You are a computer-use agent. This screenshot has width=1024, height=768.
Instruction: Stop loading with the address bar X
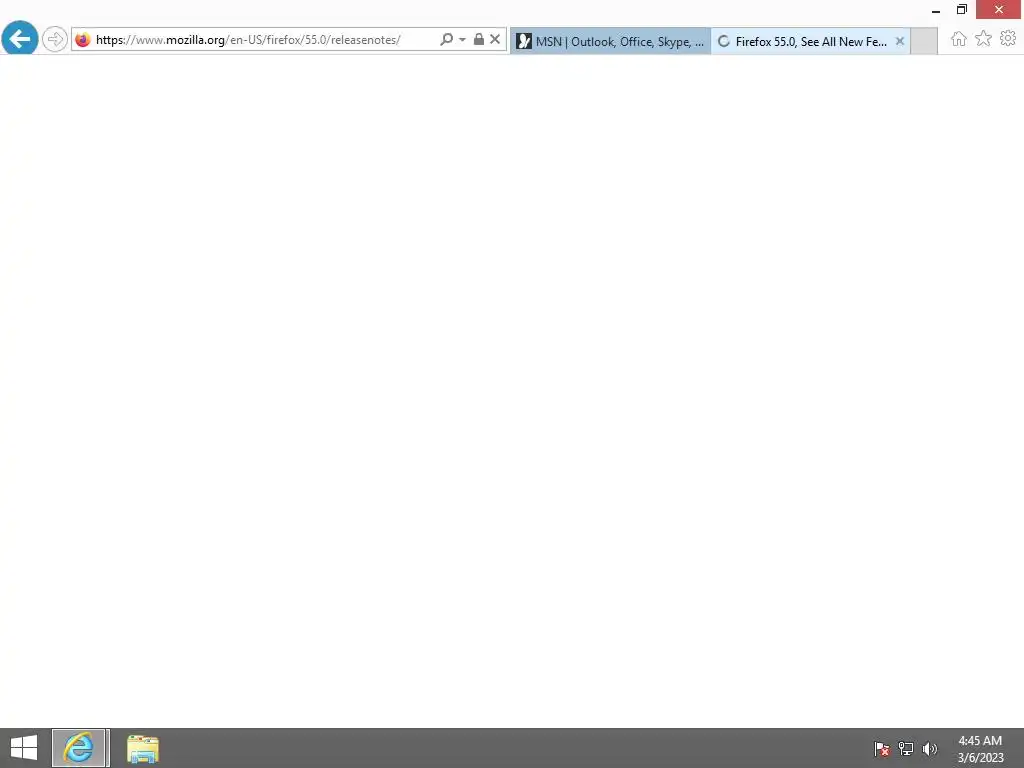pos(495,39)
